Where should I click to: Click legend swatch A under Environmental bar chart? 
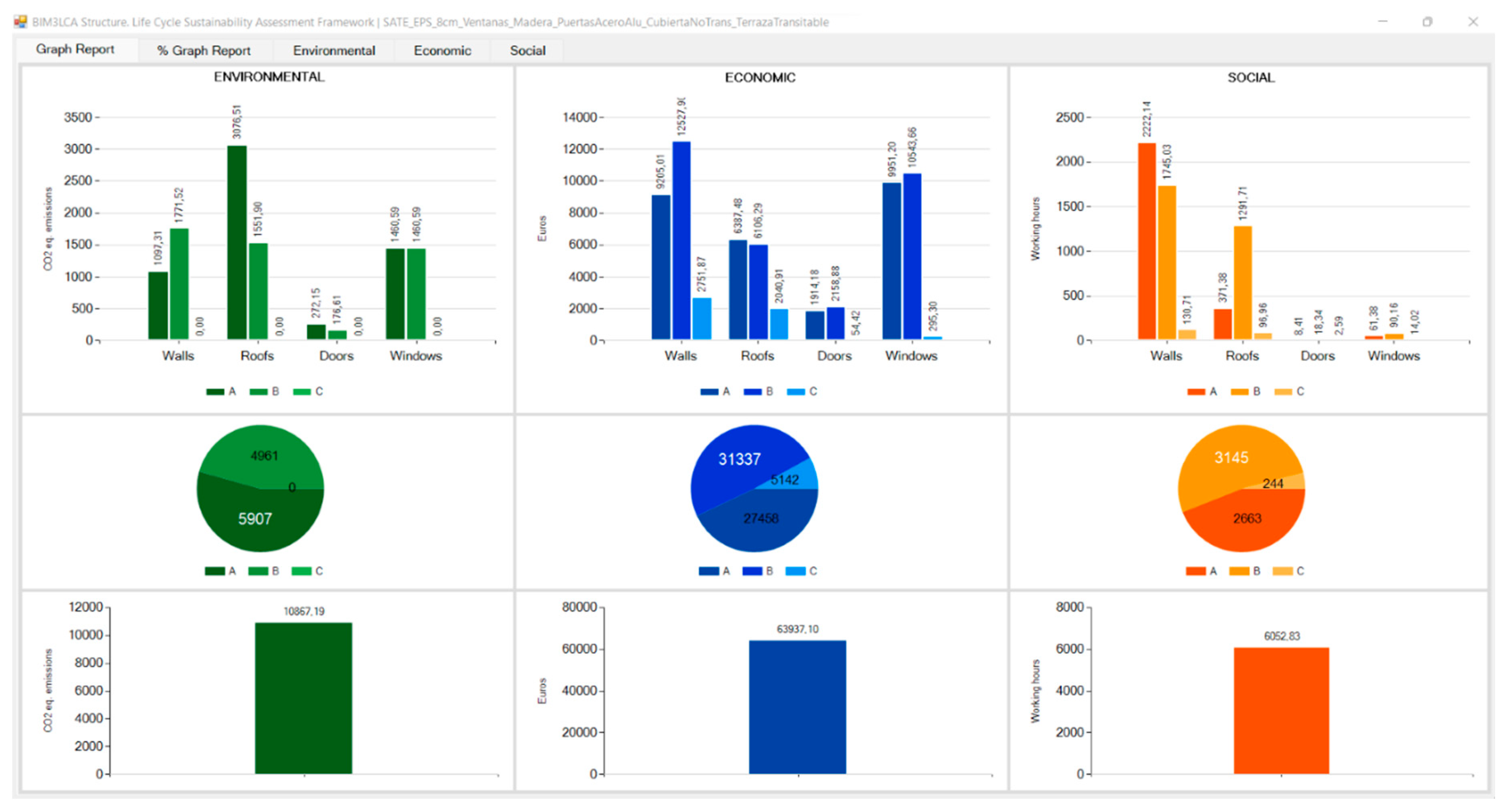point(215,392)
